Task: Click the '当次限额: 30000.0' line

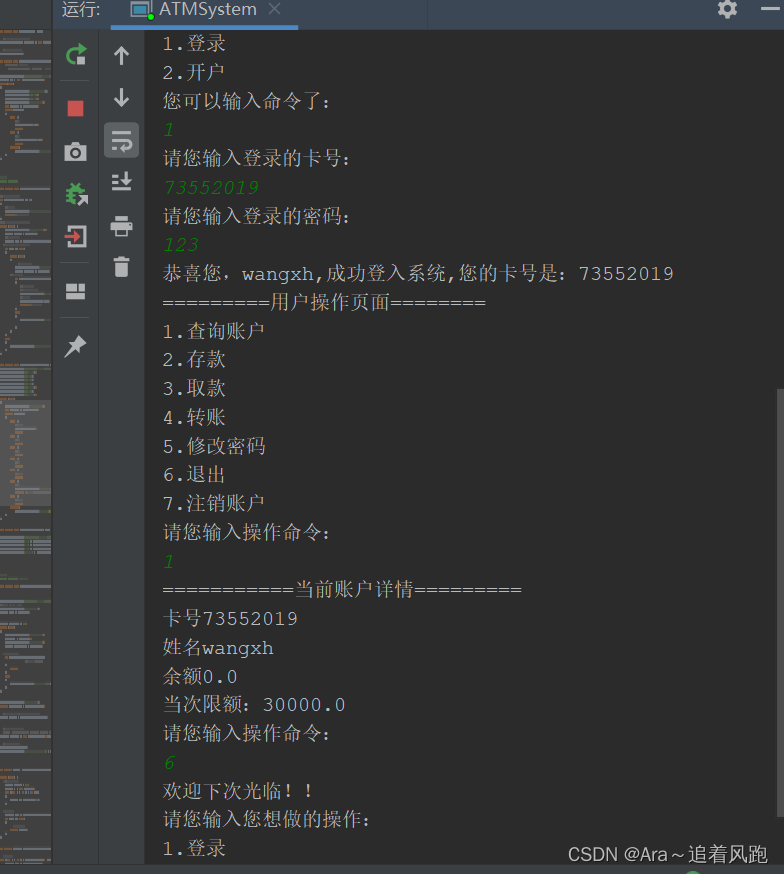Action: click(254, 705)
